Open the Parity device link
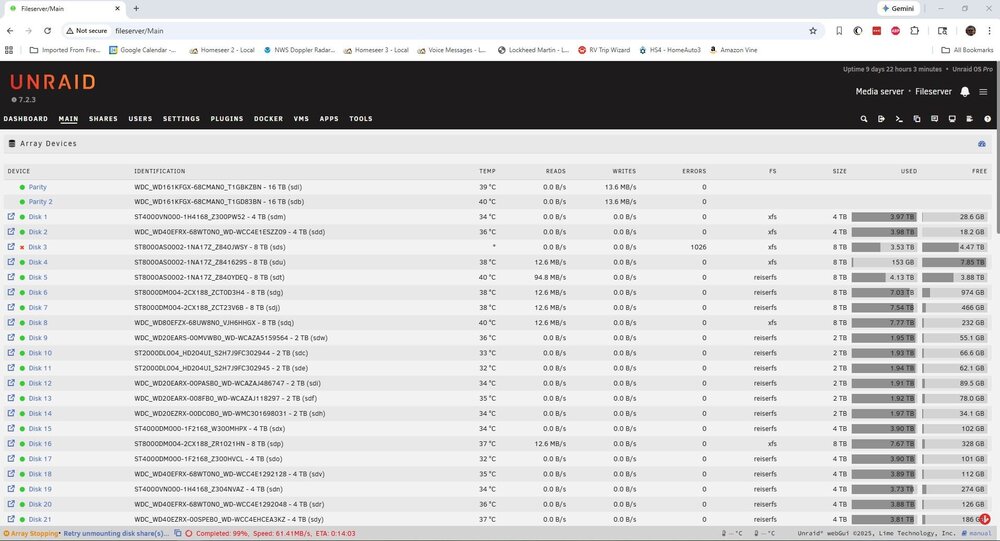1000x541 pixels. 38,187
